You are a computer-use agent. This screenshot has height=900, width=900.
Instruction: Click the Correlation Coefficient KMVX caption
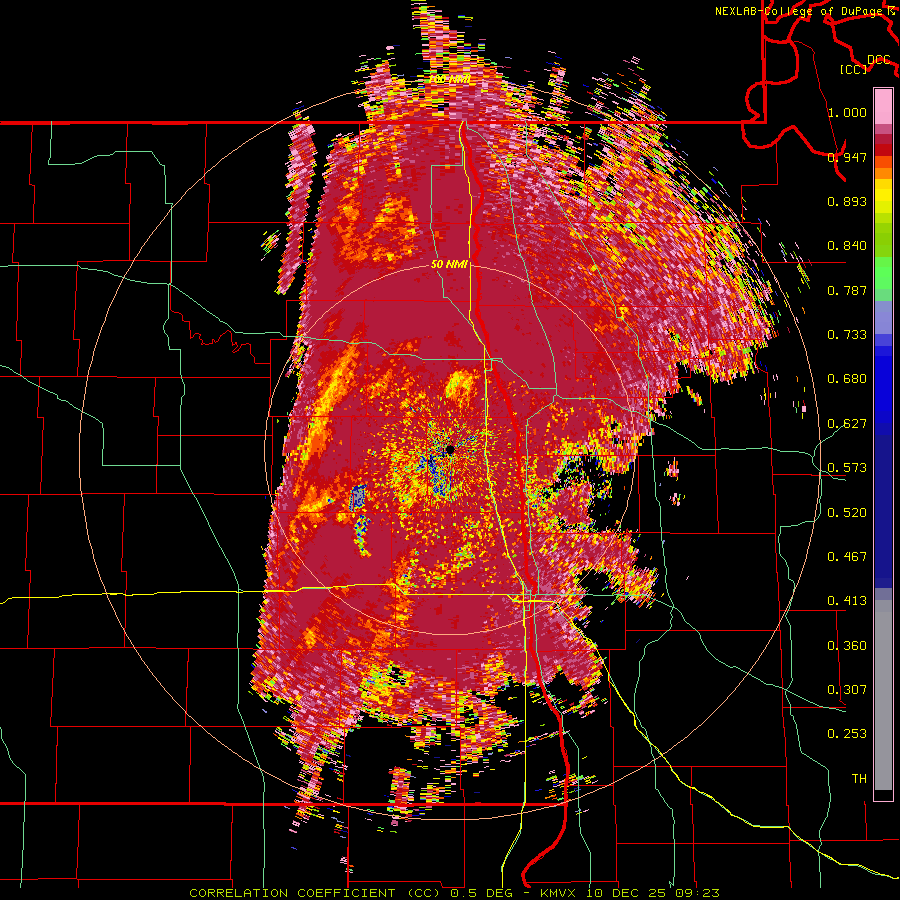click(454, 893)
